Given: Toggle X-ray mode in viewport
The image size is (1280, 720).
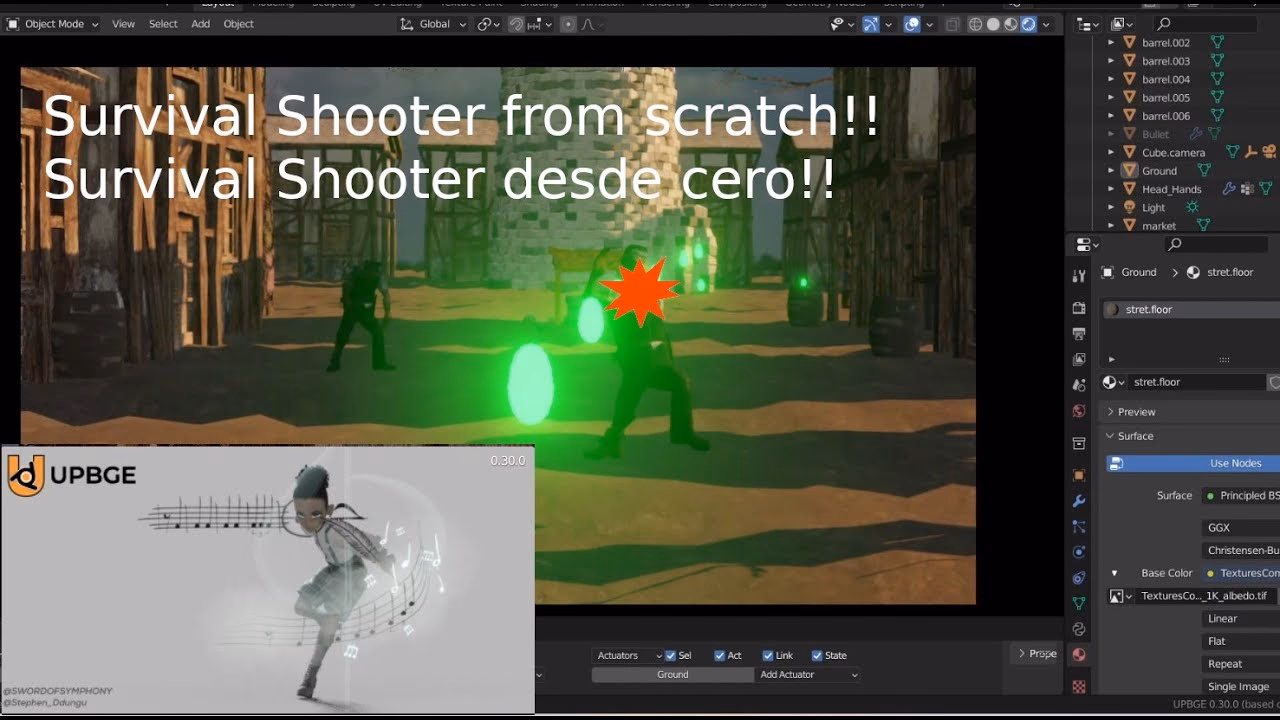Looking at the screenshot, I should [x=952, y=24].
